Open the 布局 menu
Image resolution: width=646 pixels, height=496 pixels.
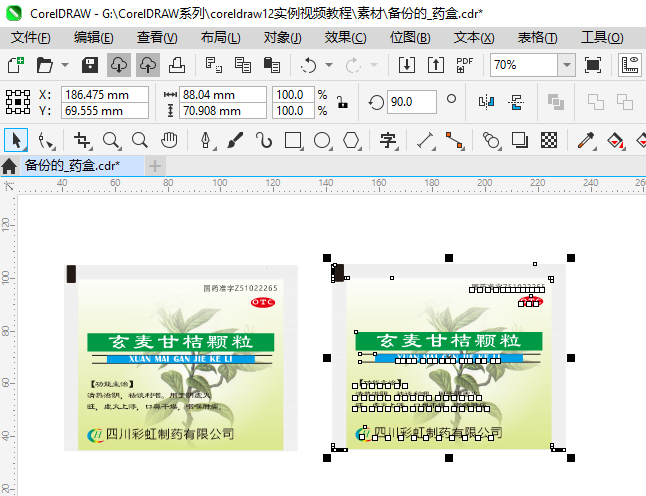[x=220, y=38]
